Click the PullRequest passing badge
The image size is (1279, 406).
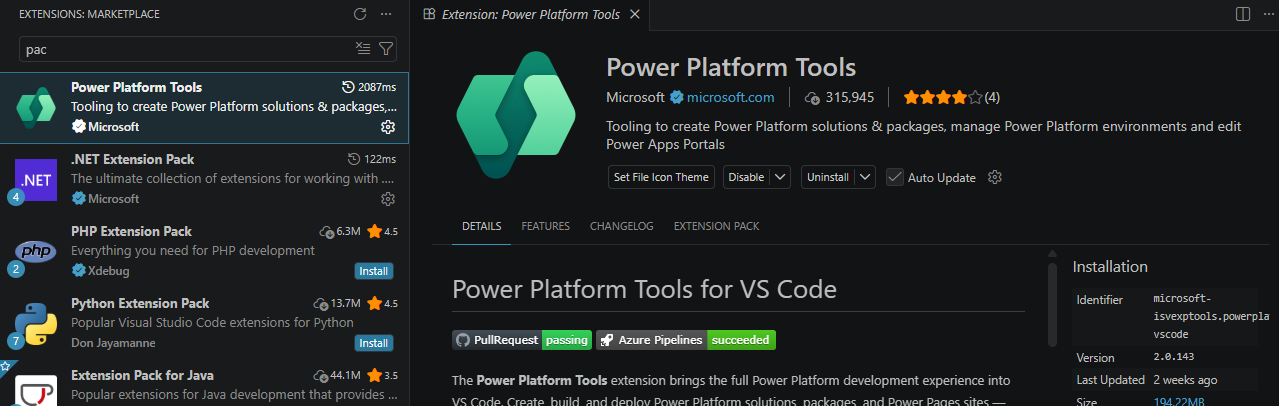tap(522, 340)
